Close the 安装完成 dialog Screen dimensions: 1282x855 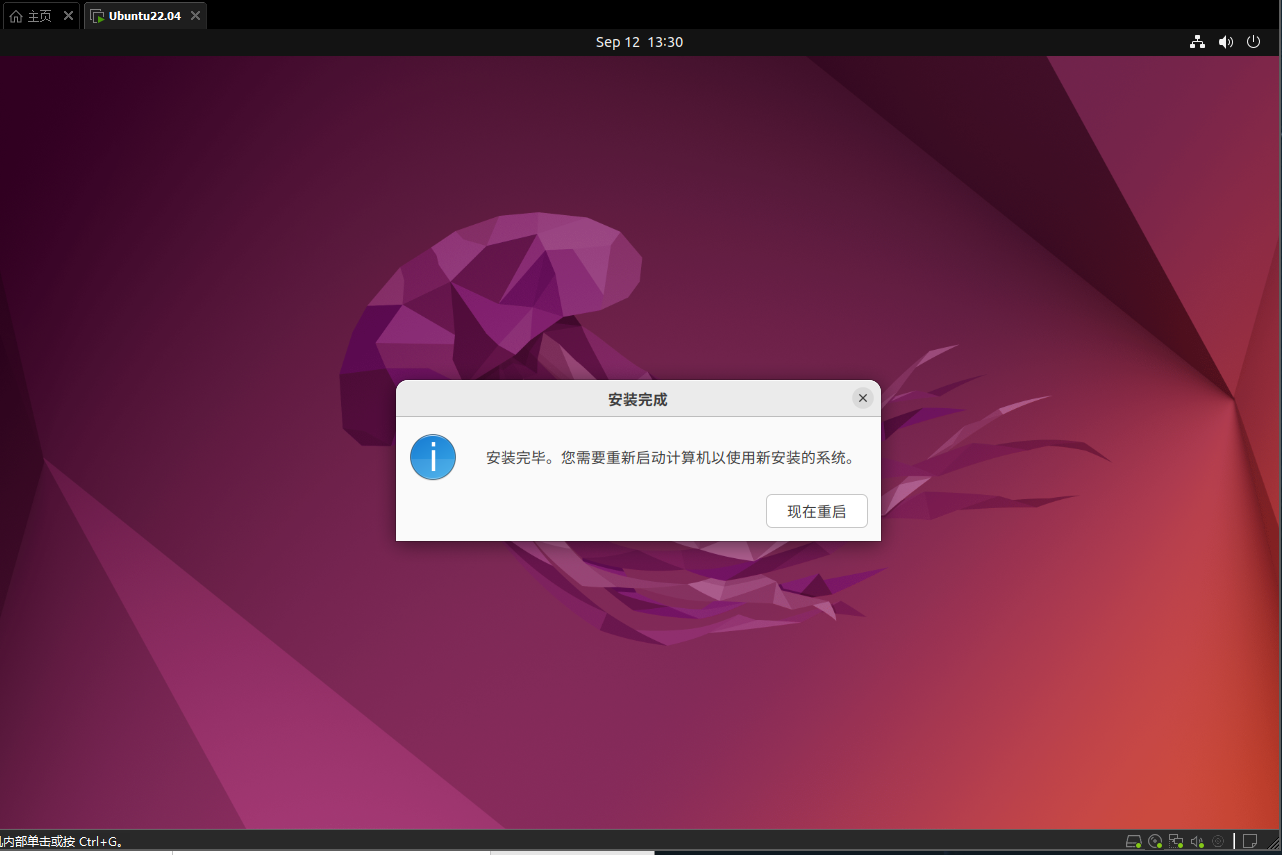click(862, 398)
